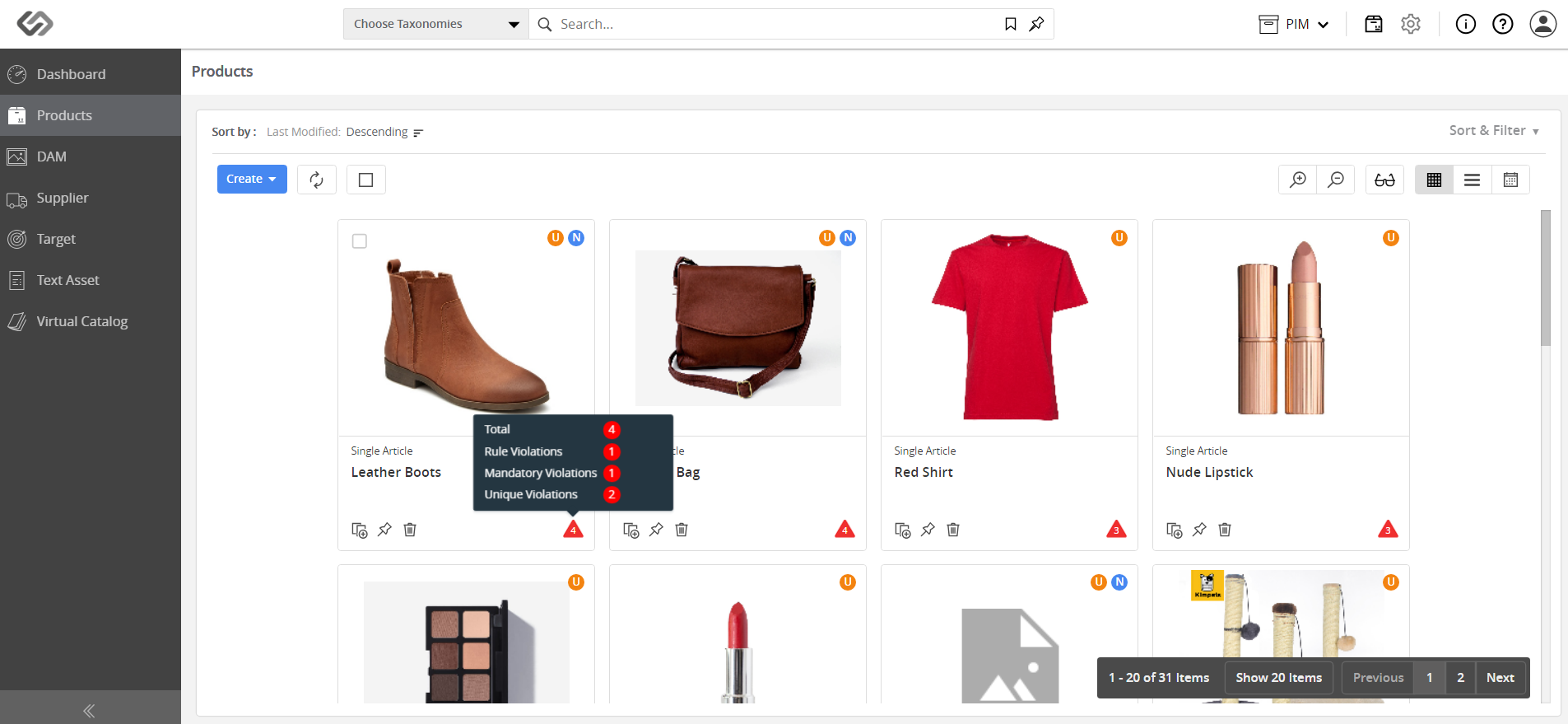Click the product list vertical scrollbar
This screenshot has width=1568, height=724.
[x=1546, y=278]
